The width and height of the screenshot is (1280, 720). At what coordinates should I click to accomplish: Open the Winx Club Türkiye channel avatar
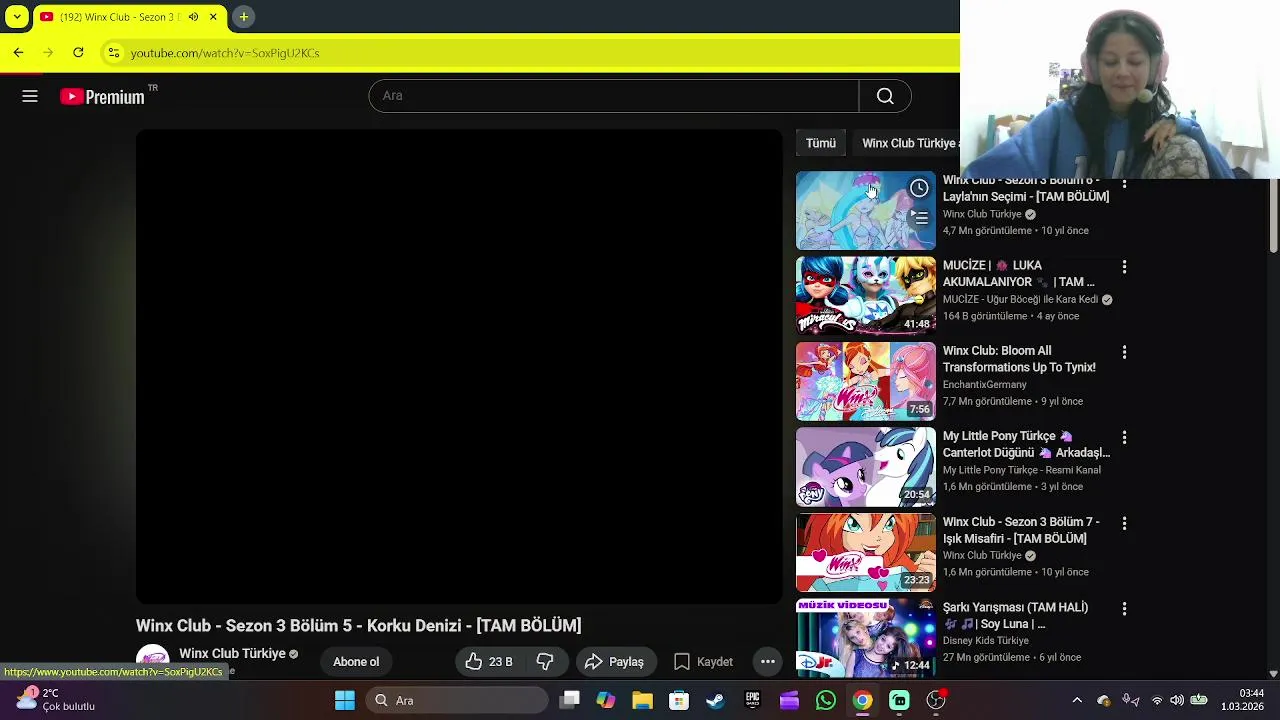[x=153, y=660]
